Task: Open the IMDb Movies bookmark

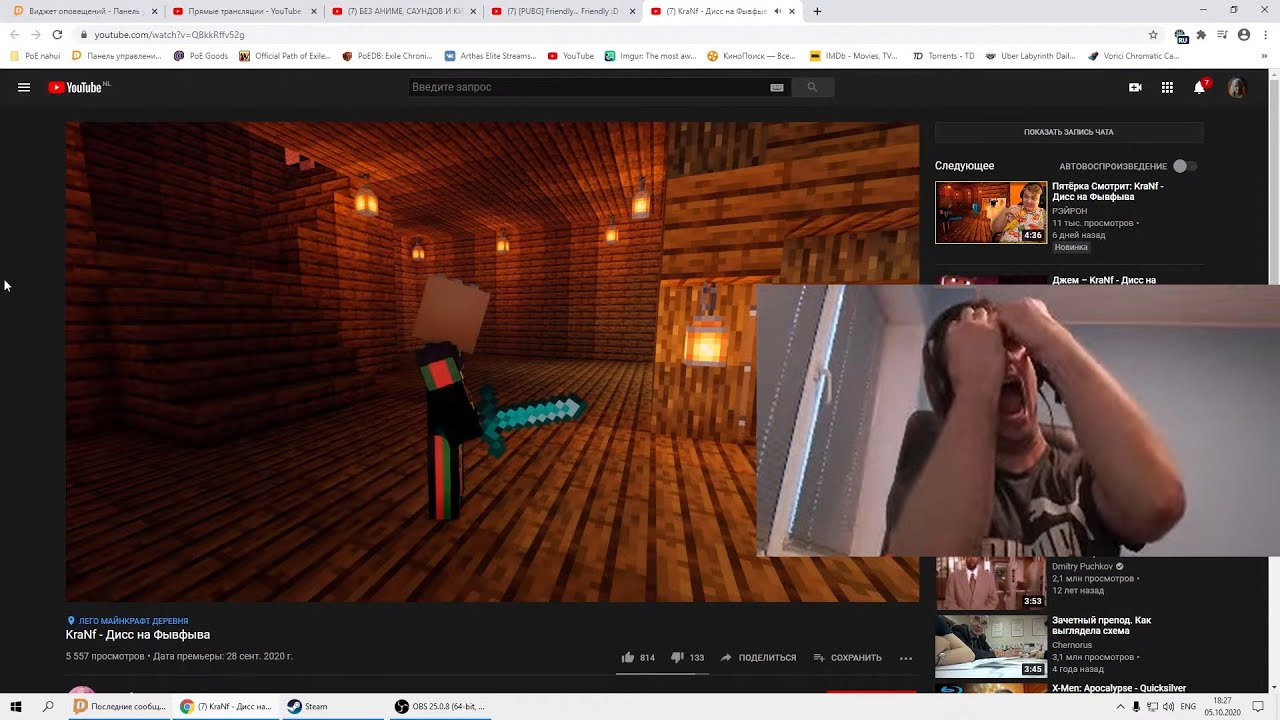Action: (854, 56)
